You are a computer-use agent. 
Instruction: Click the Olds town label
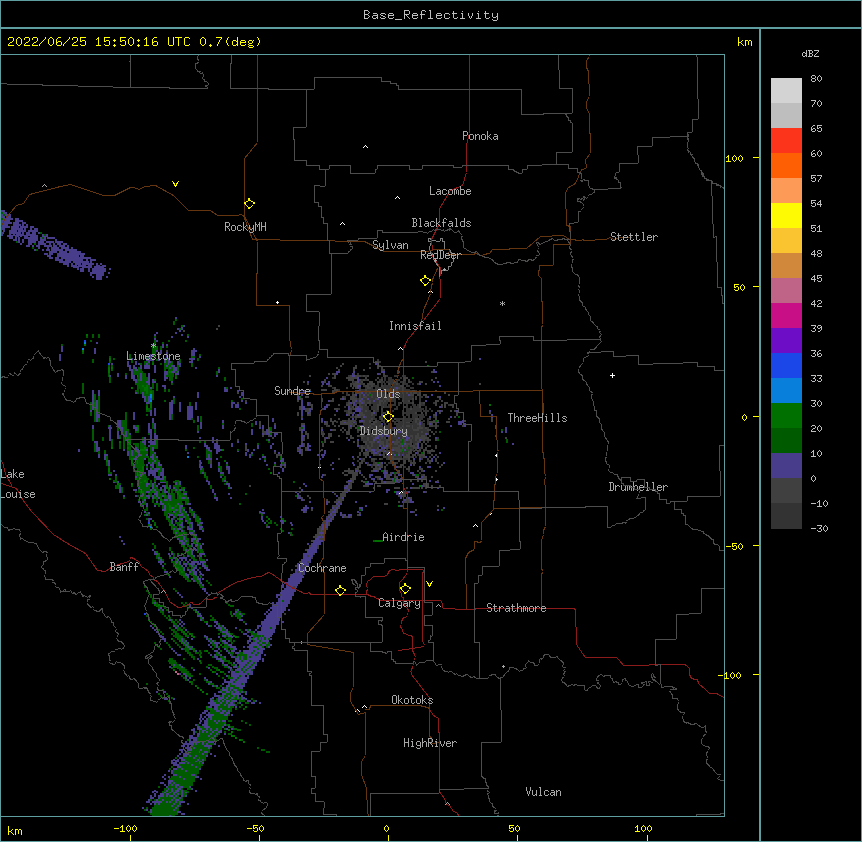[x=388, y=394]
